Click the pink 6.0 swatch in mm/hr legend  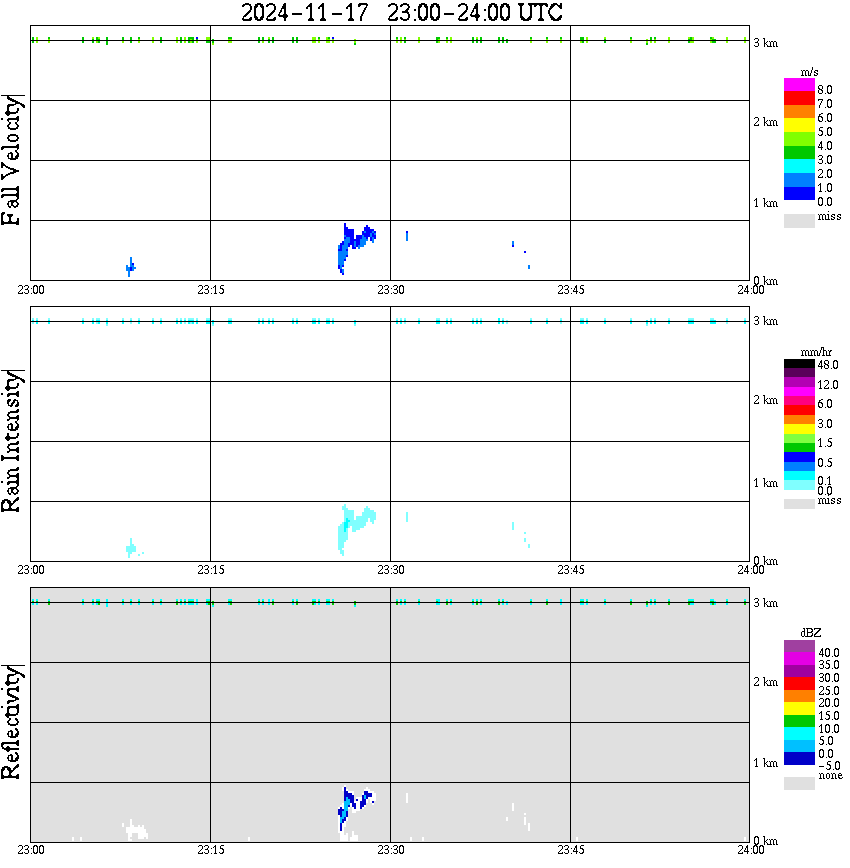point(799,401)
